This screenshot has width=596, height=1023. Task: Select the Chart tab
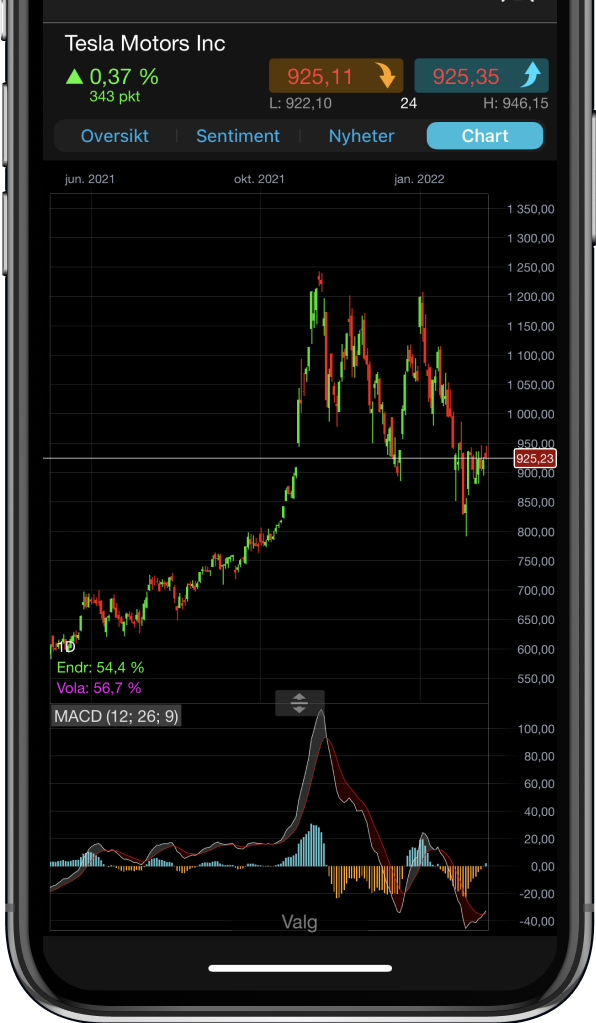pos(484,136)
